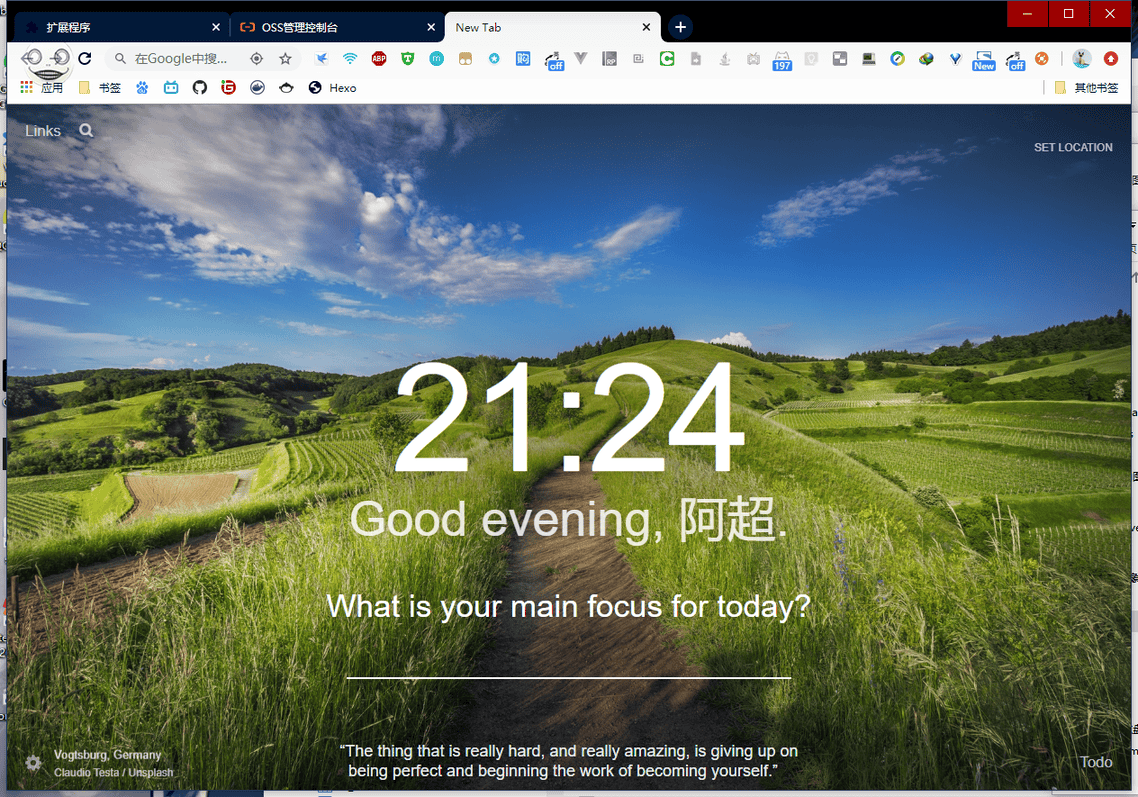Open the IDM download manager extension

(925, 59)
